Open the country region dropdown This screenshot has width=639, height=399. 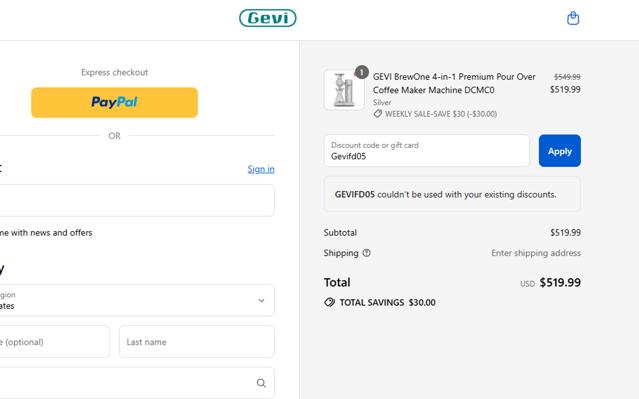click(x=137, y=300)
